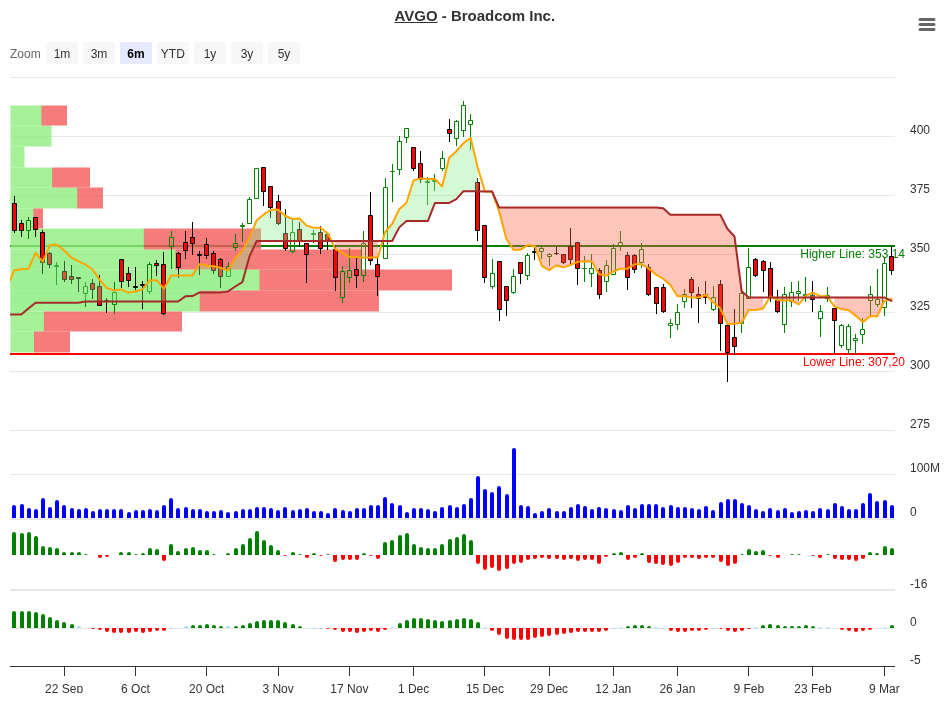
Task: Click the 100M volume axis label
Action: click(x=925, y=468)
